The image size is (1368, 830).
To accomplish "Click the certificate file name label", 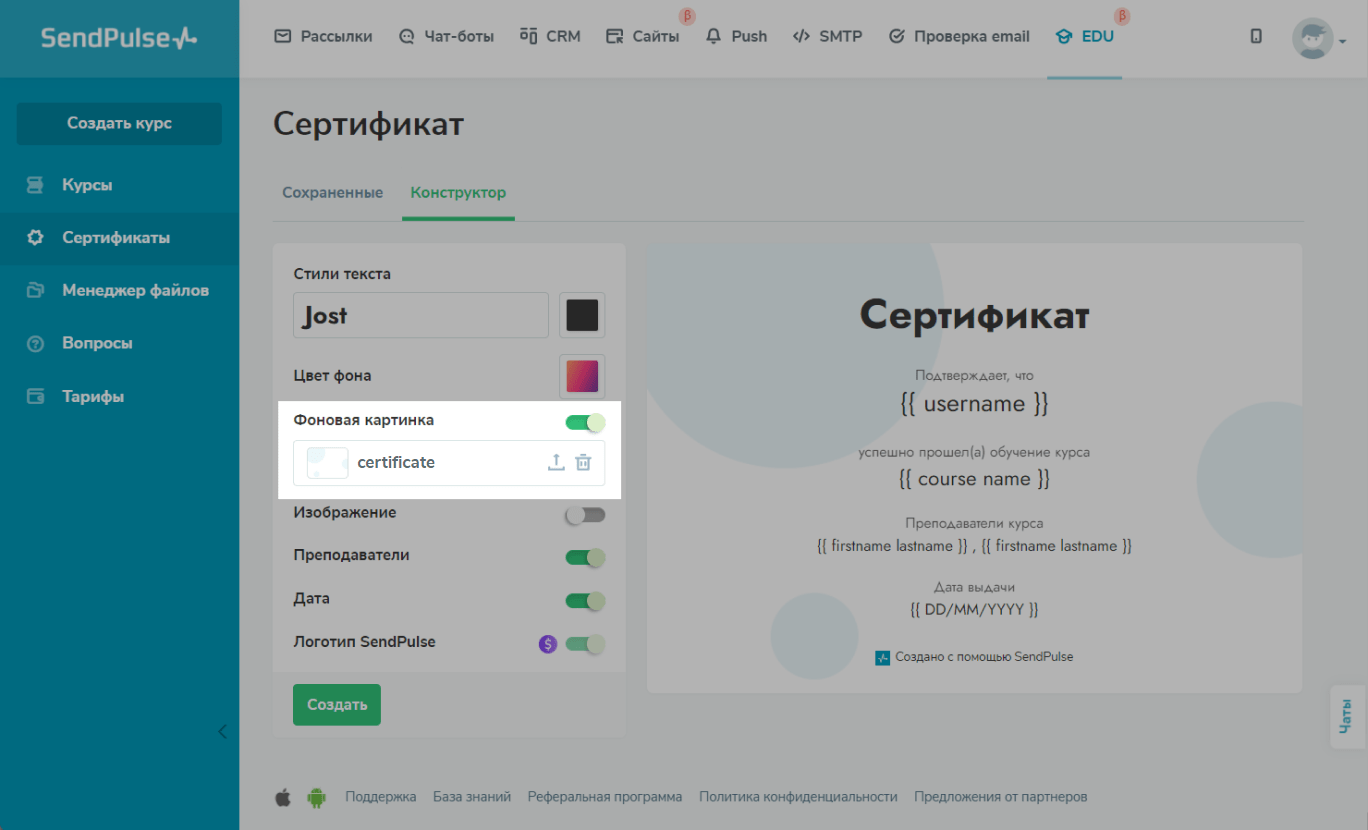I will coord(396,462).
